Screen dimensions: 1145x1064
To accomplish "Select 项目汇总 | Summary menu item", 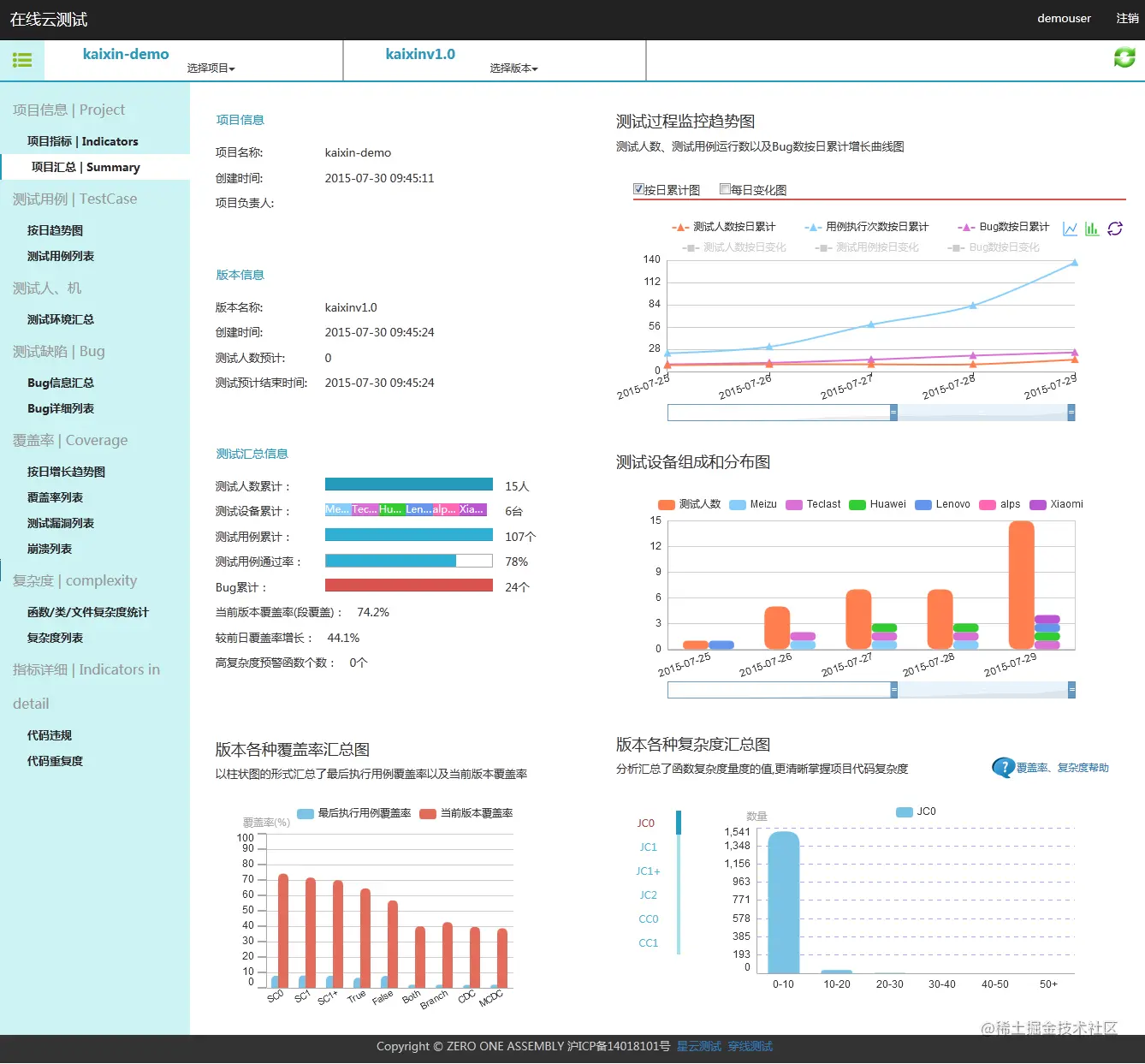I will pyautogui.click(x=95, y=167).
